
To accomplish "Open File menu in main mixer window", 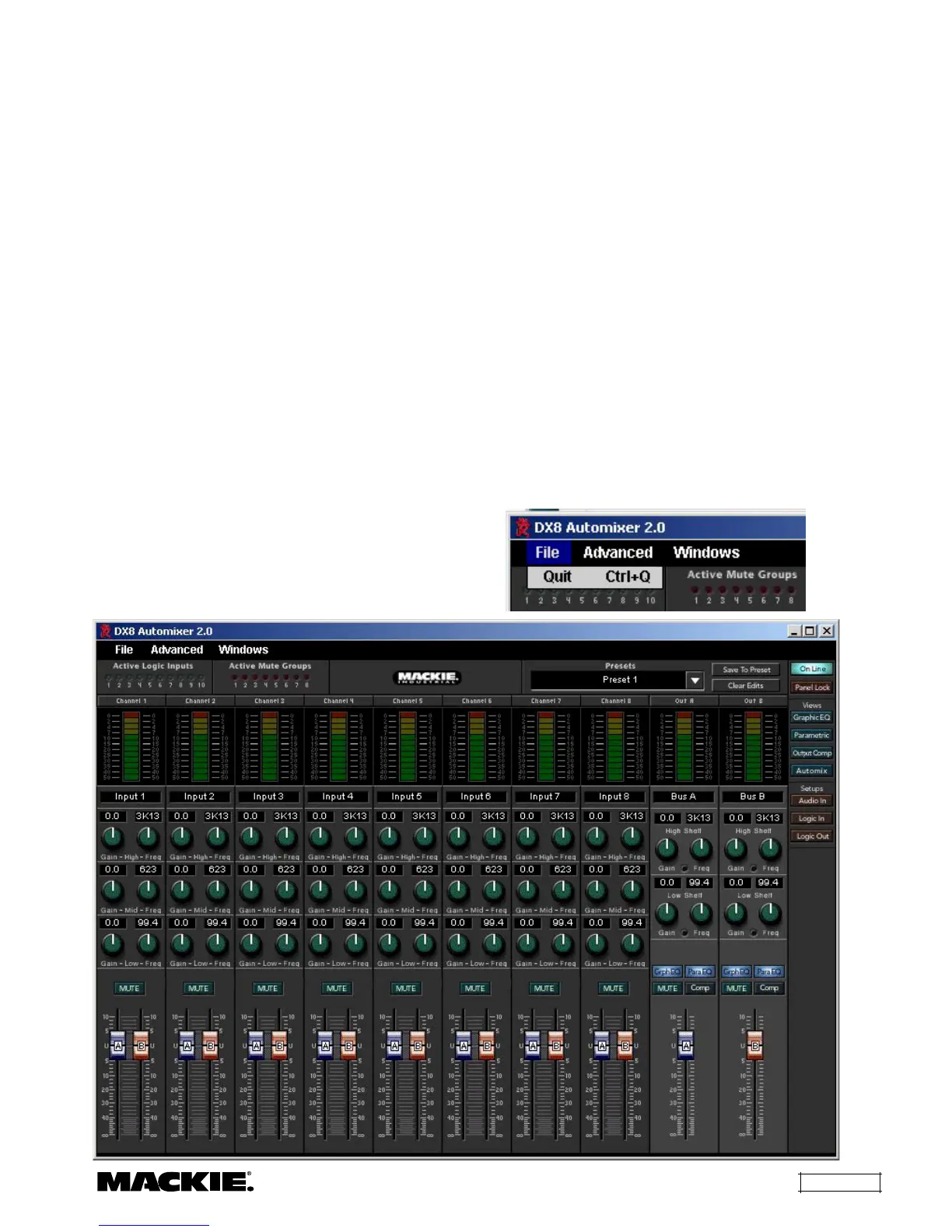I will (124, 649).
